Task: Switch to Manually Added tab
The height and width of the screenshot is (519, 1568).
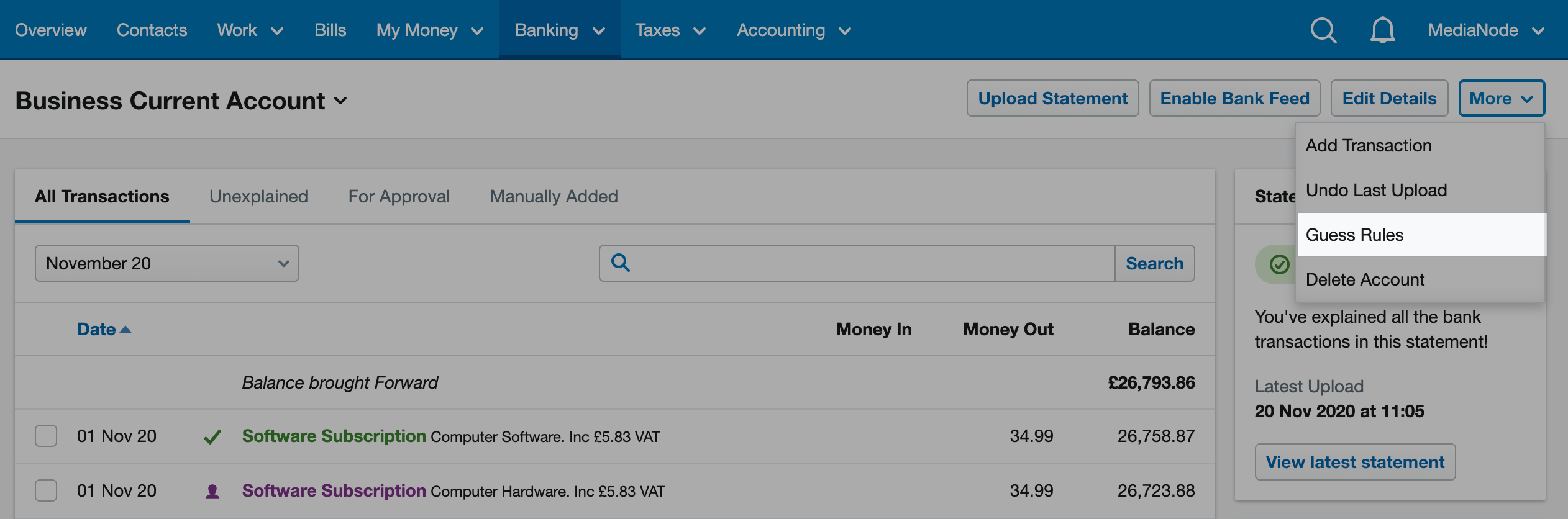Action: [554, 196]
